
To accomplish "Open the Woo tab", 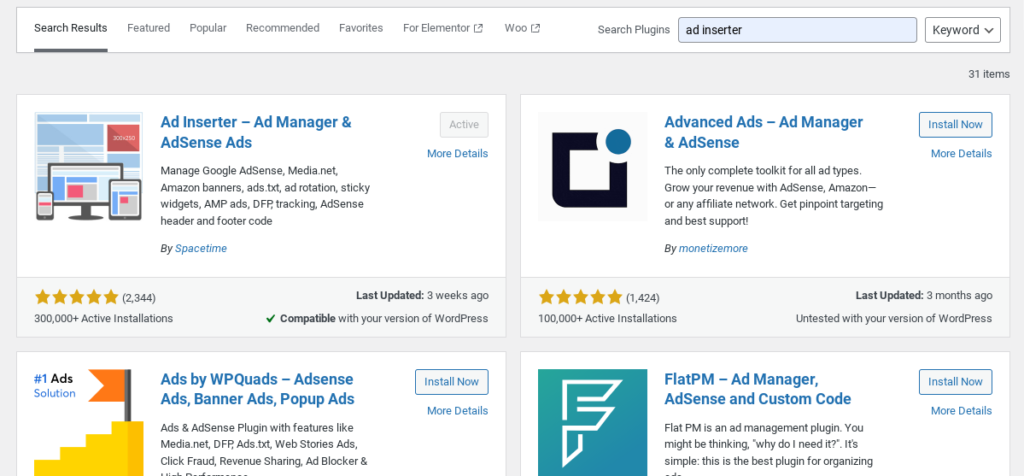I will point(522,28).
